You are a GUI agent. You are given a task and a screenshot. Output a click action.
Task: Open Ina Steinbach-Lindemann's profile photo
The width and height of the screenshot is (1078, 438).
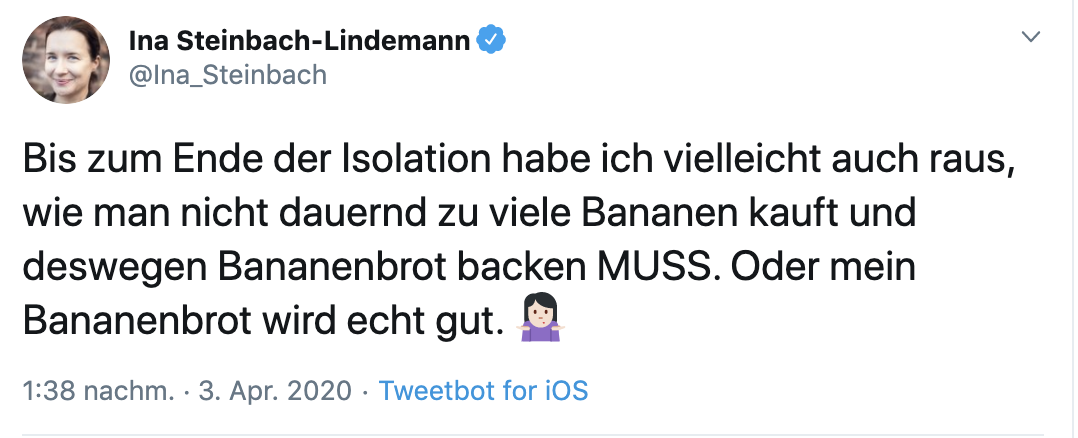pos(67,58)
